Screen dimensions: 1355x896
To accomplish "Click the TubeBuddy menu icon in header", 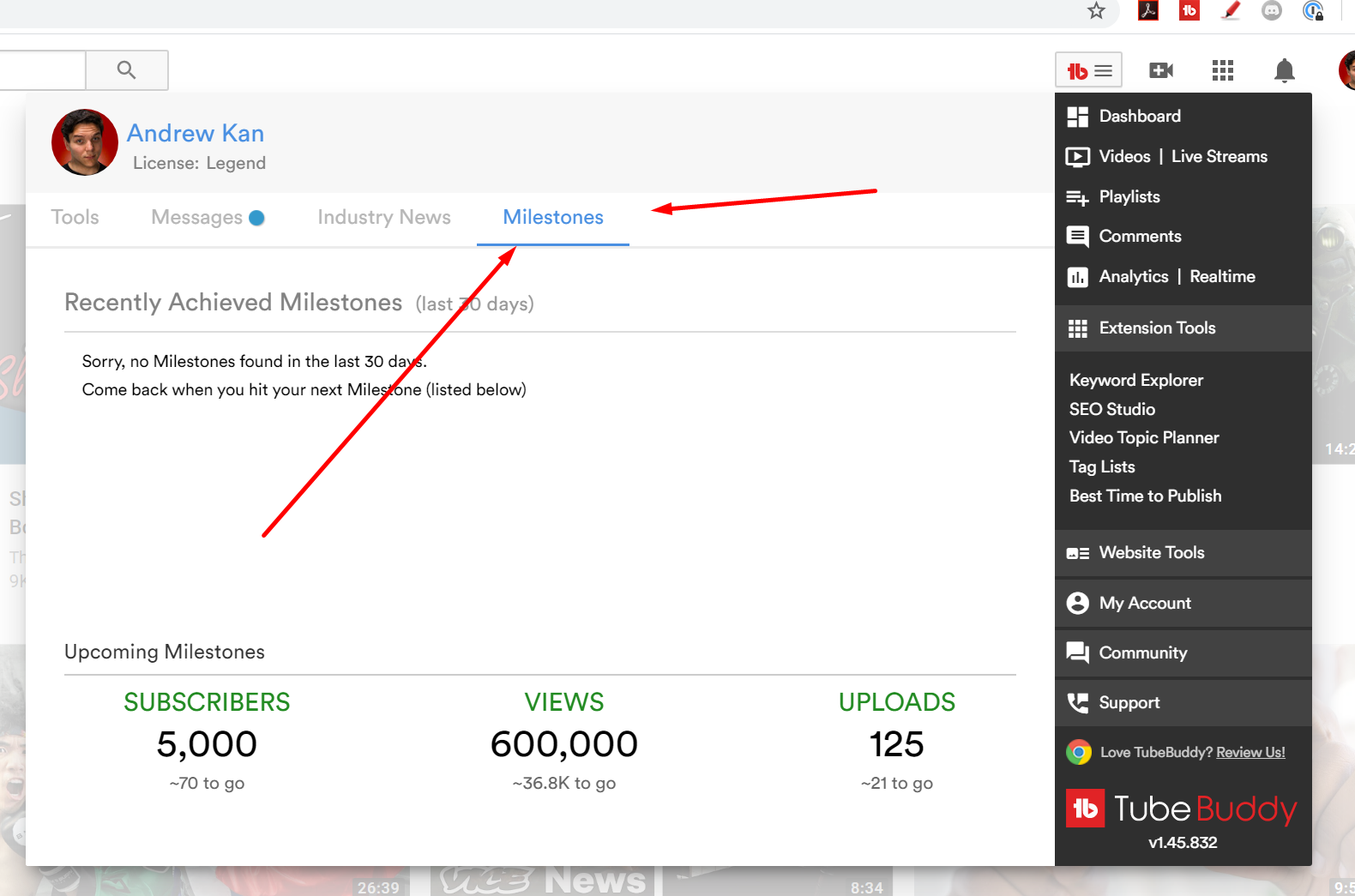I will pos(1088,70).
